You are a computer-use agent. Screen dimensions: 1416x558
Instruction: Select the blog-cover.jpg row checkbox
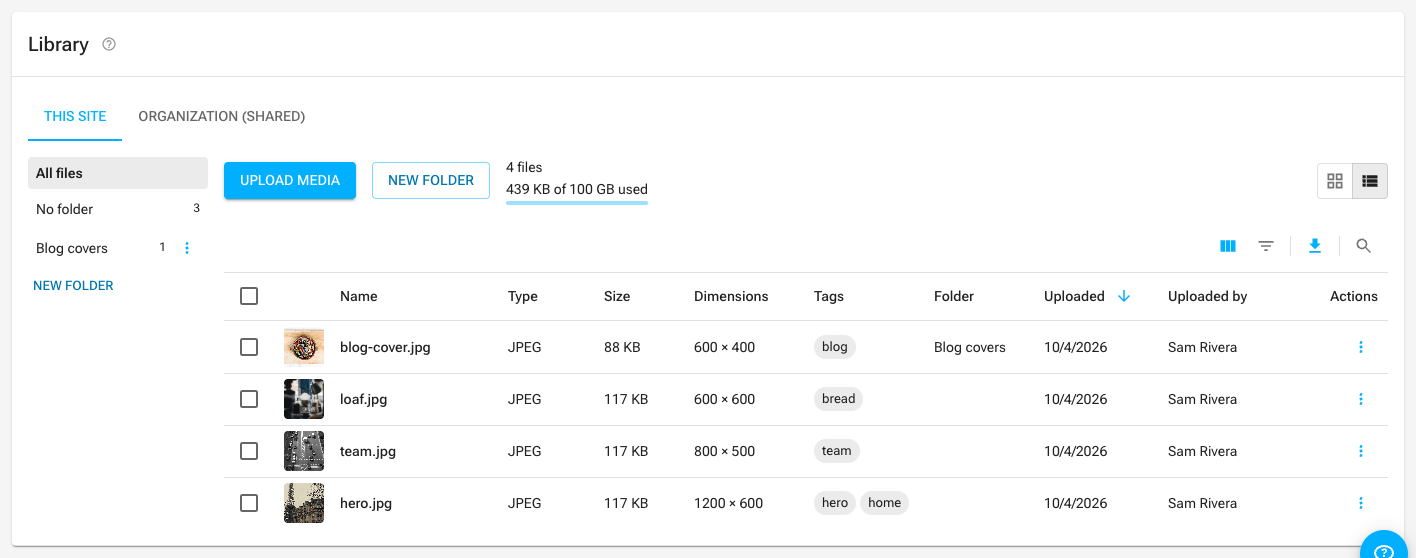click(x=249, y=347)
